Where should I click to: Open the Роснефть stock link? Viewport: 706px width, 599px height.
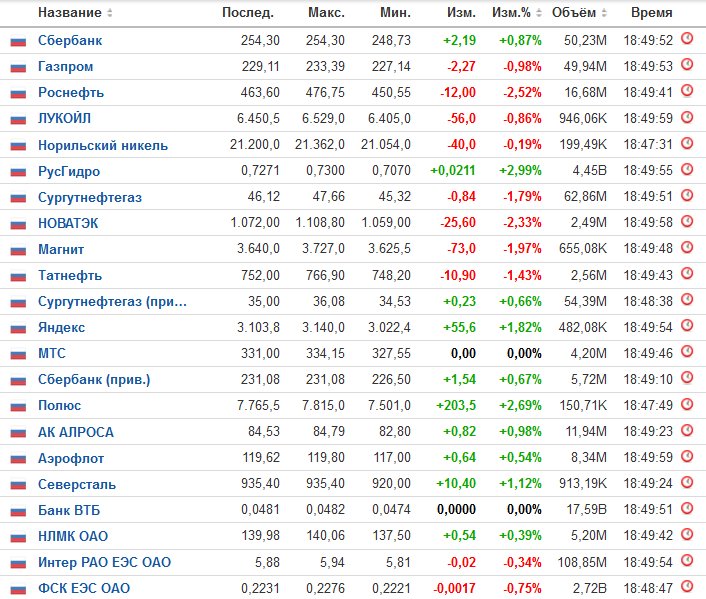[x=71, y=93]
